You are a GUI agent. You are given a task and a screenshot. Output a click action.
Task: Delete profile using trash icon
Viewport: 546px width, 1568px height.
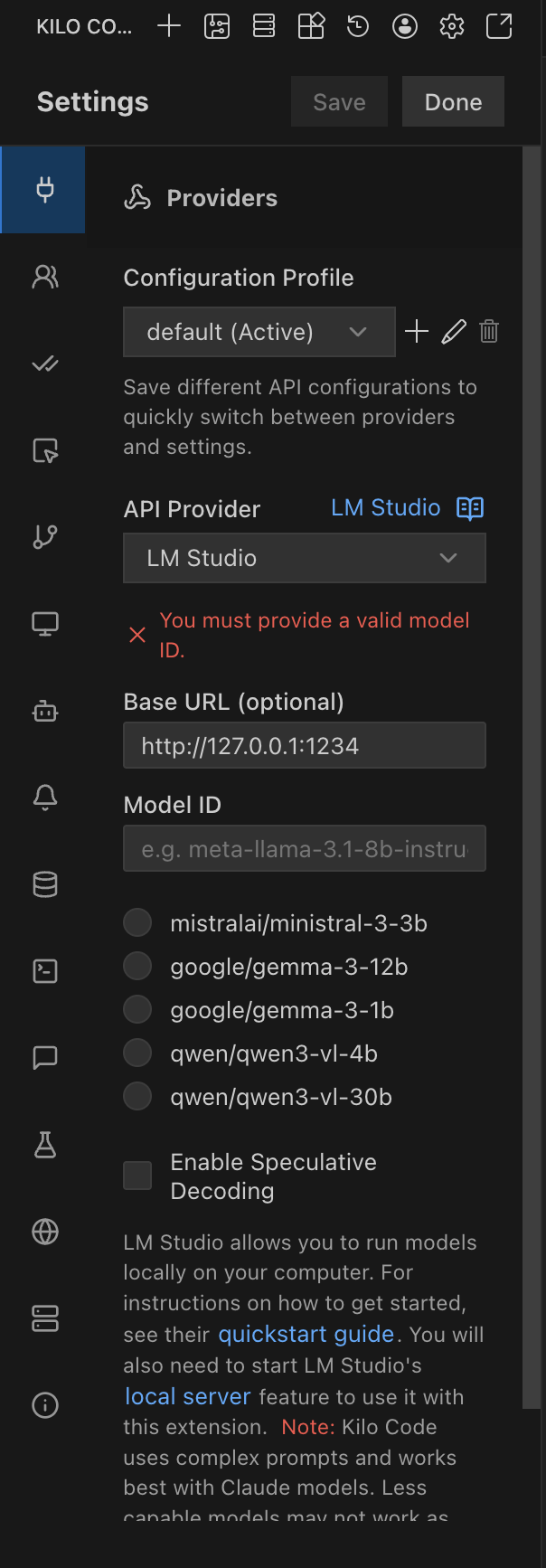click(x=489, y=332)
